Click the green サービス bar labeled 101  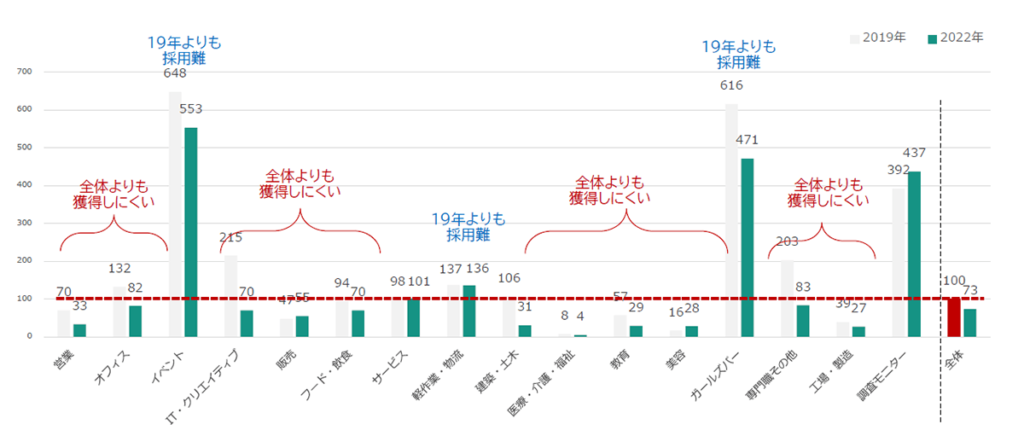412,317
